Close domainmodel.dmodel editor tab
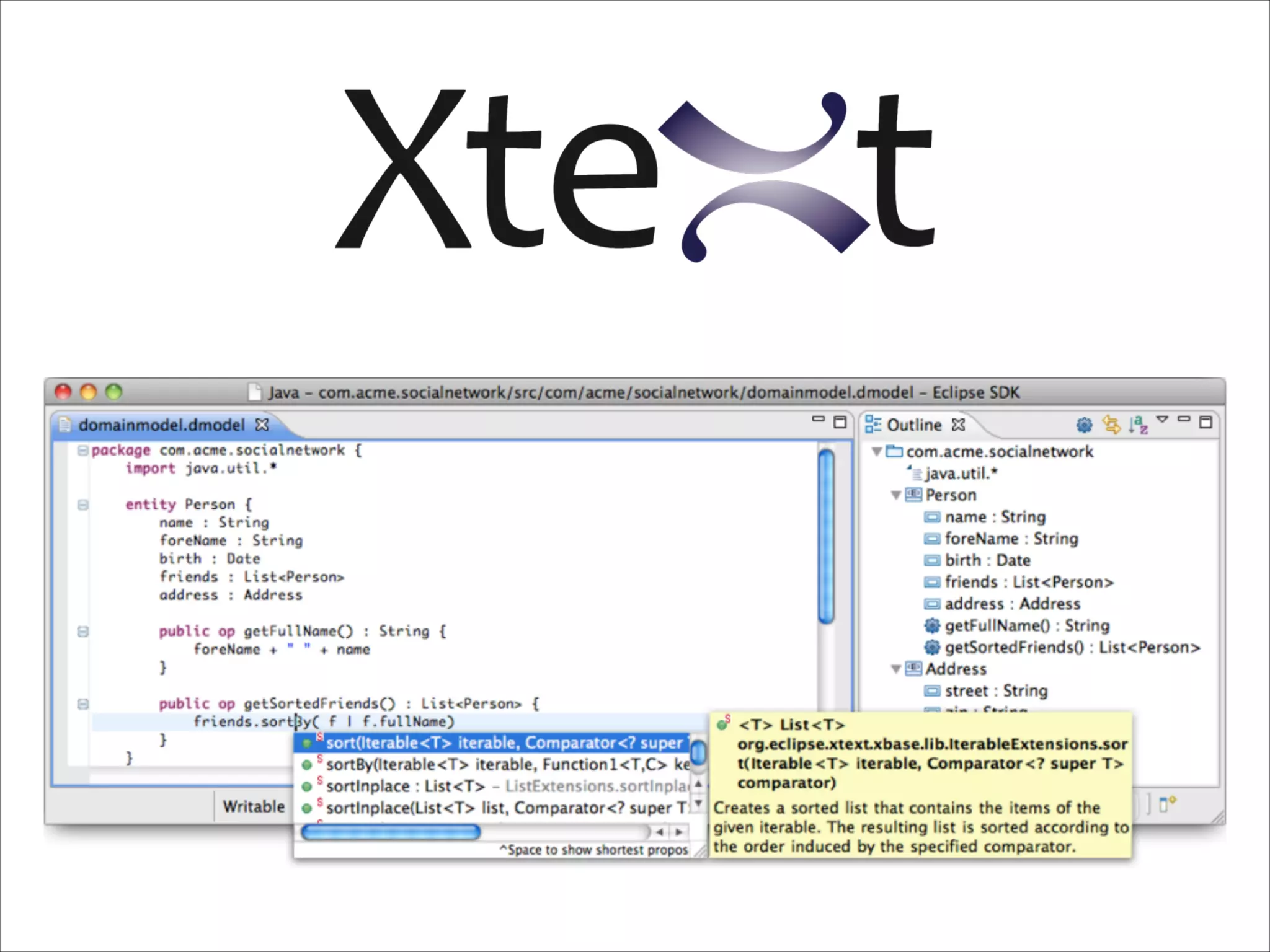 click(262, 425)
